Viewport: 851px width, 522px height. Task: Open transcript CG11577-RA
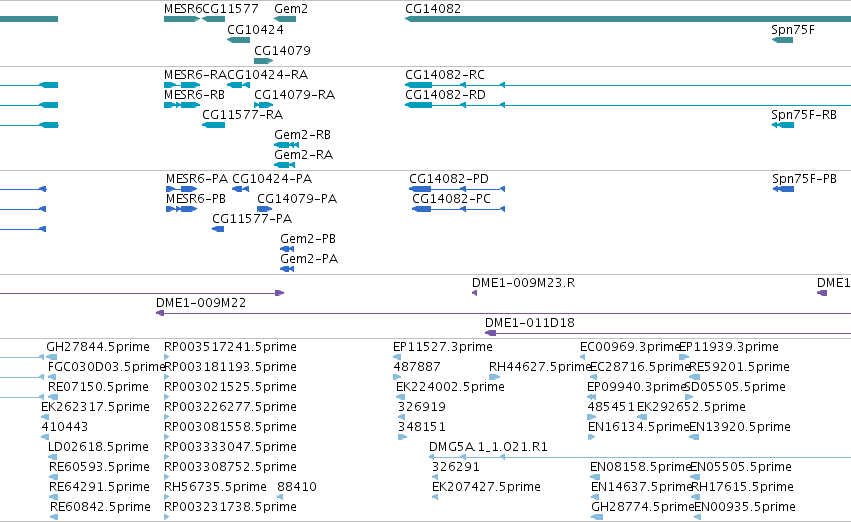[243, 115]
